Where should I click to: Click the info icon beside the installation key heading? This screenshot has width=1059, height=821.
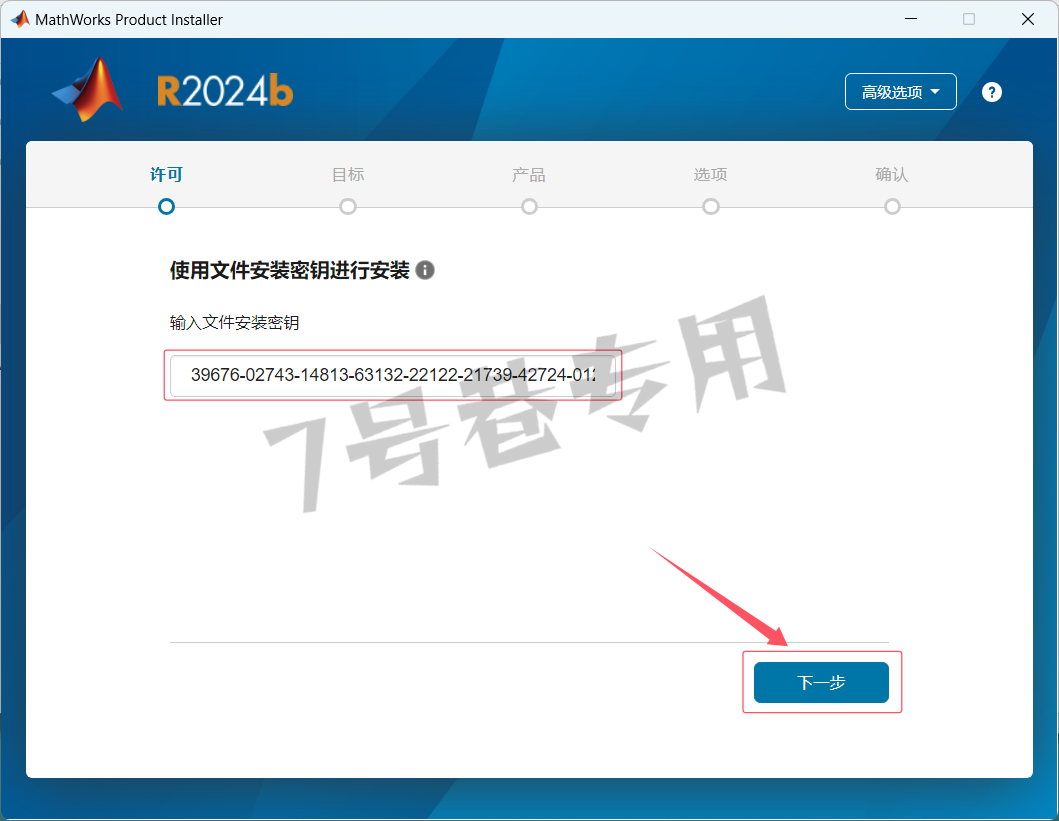pos(425,270)
